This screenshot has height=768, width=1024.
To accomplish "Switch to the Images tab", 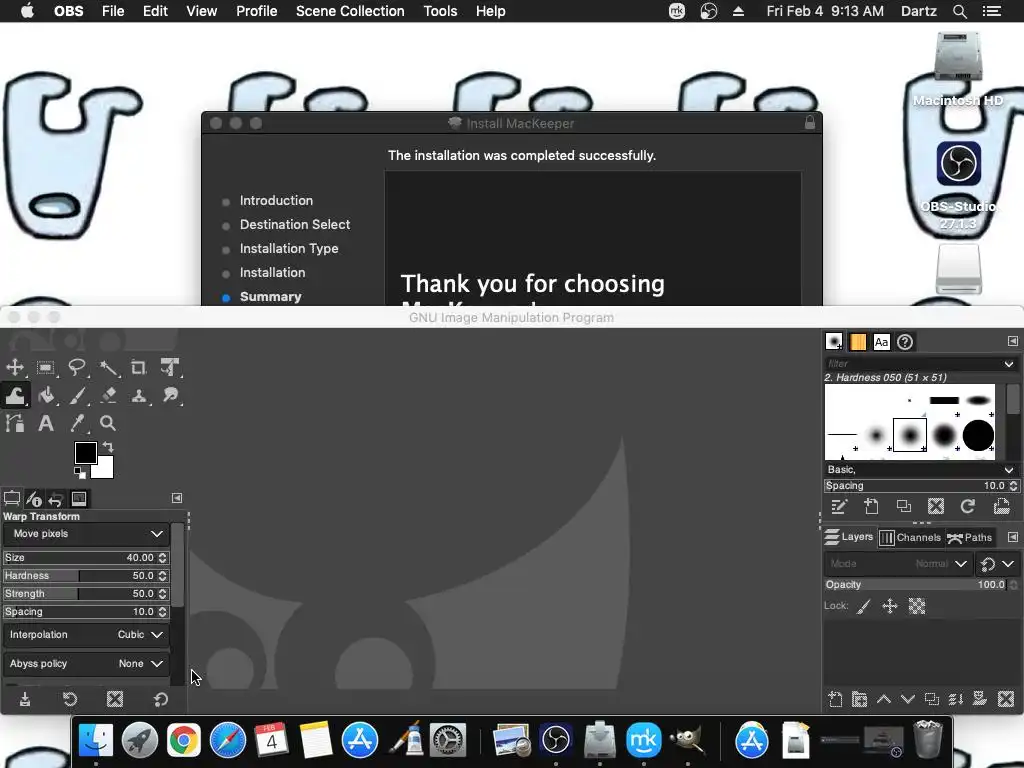I will pos(79,499).
